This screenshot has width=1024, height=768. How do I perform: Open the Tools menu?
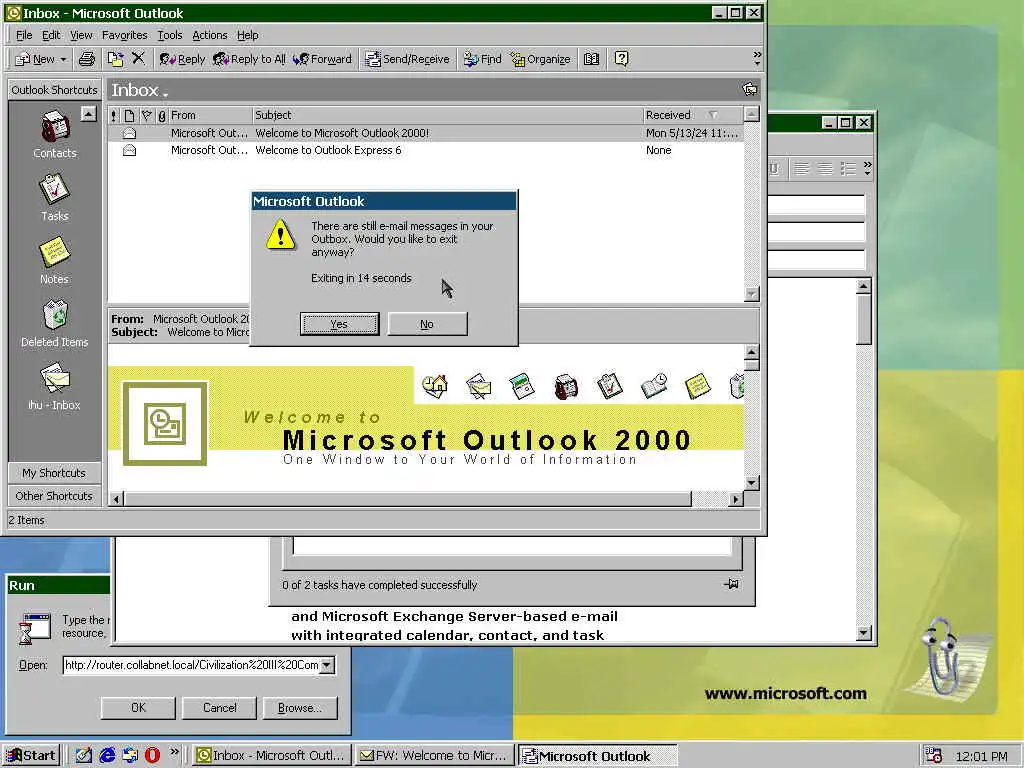pyautogui.click(x=170, y=35)
